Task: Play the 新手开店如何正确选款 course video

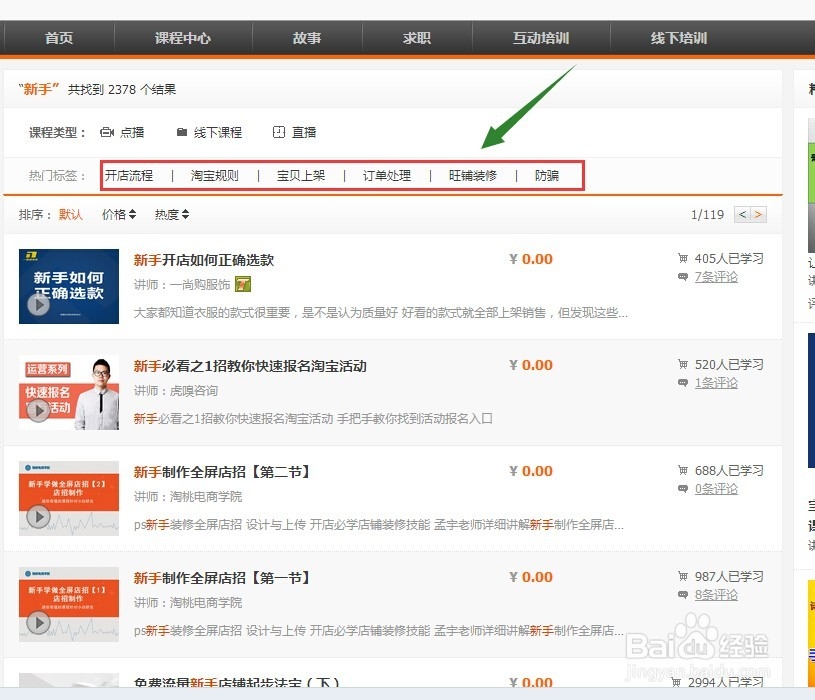Action: 38,305
